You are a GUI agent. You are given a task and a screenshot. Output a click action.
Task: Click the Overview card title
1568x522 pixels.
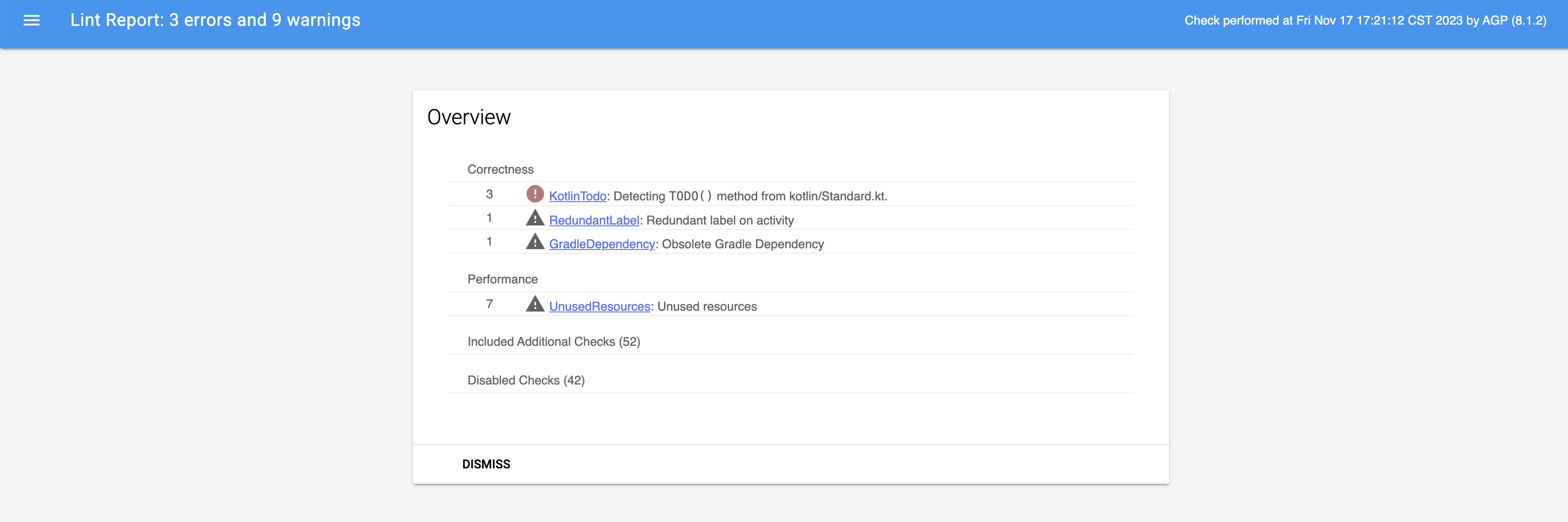(x=469, y=117)
